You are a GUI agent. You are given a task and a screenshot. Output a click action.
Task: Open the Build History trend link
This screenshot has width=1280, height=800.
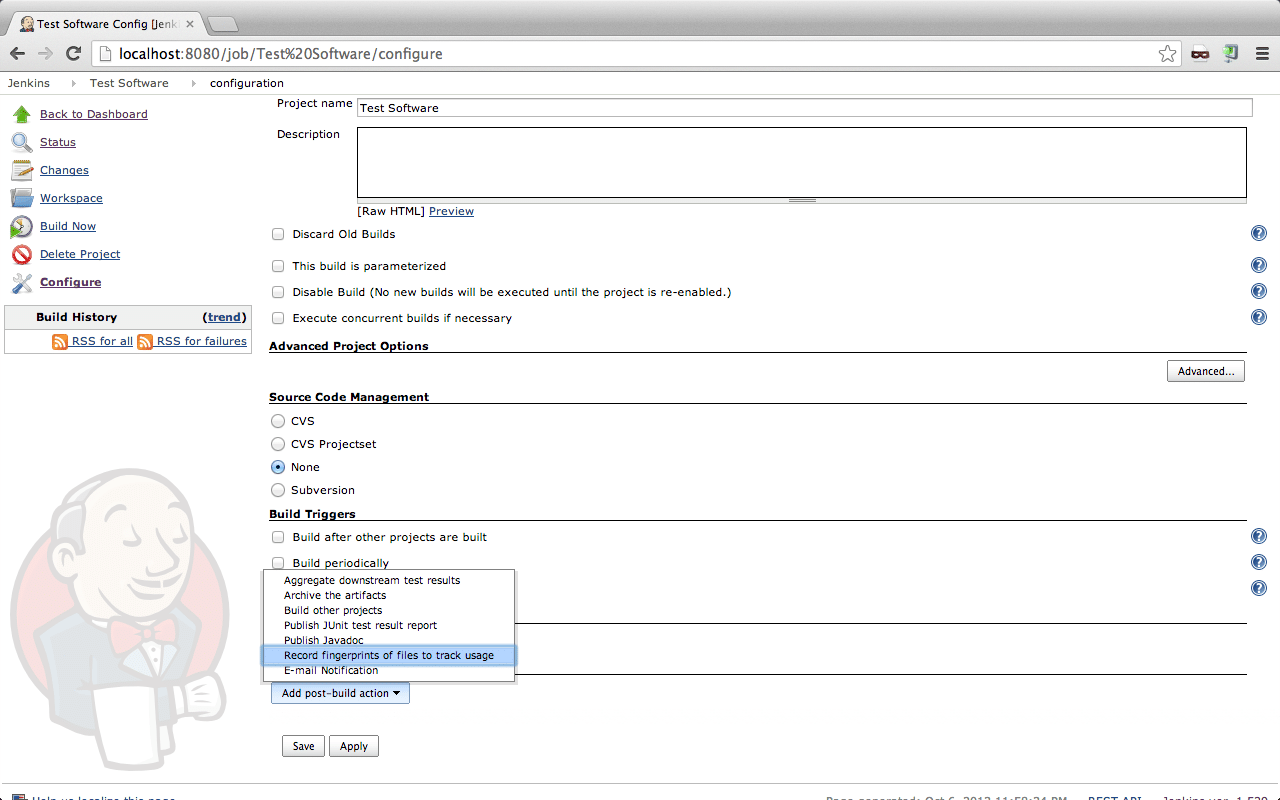click(224, 317)
